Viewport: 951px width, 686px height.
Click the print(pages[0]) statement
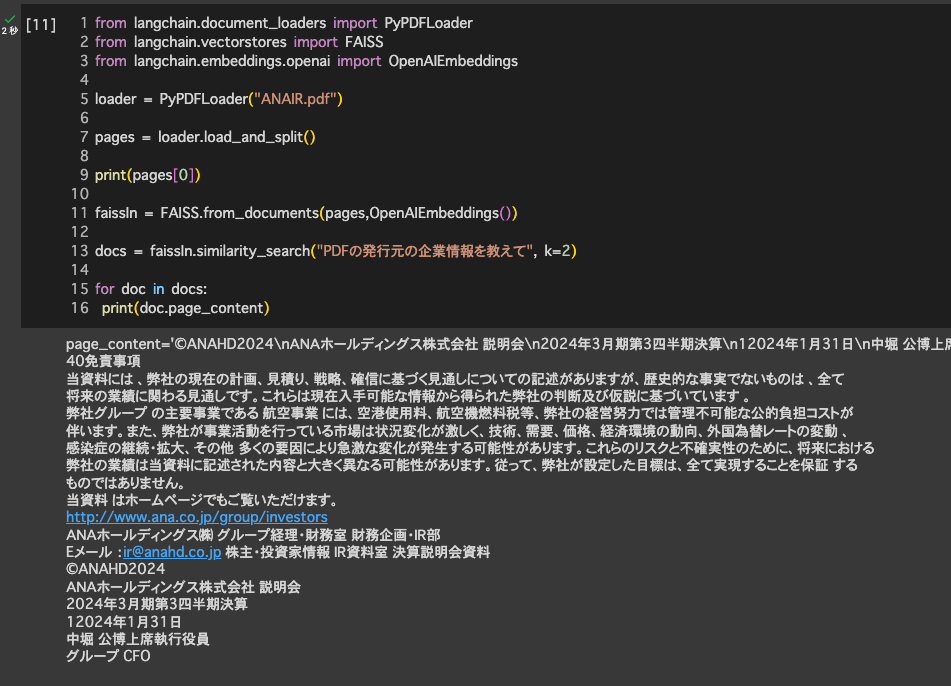(x=148, y=175)
